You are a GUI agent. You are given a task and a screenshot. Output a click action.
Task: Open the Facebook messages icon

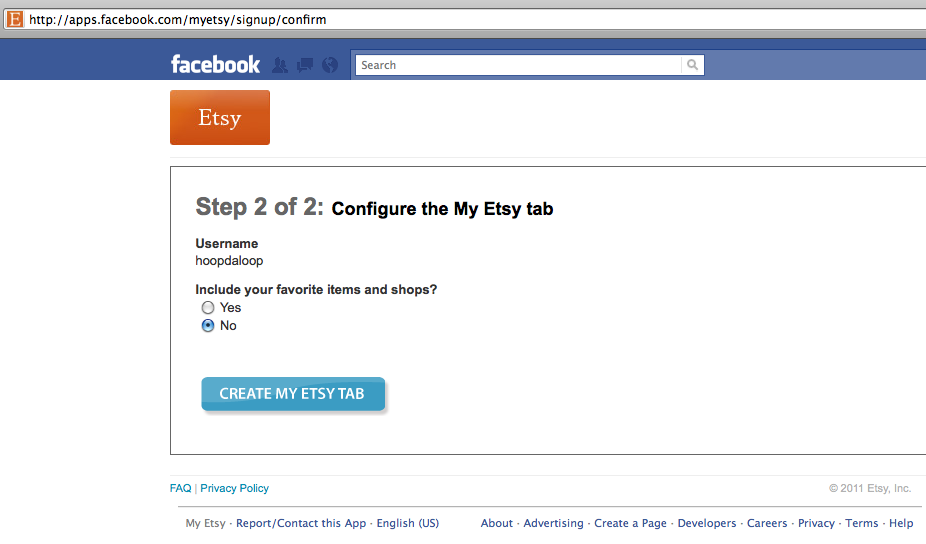(305, 65)
